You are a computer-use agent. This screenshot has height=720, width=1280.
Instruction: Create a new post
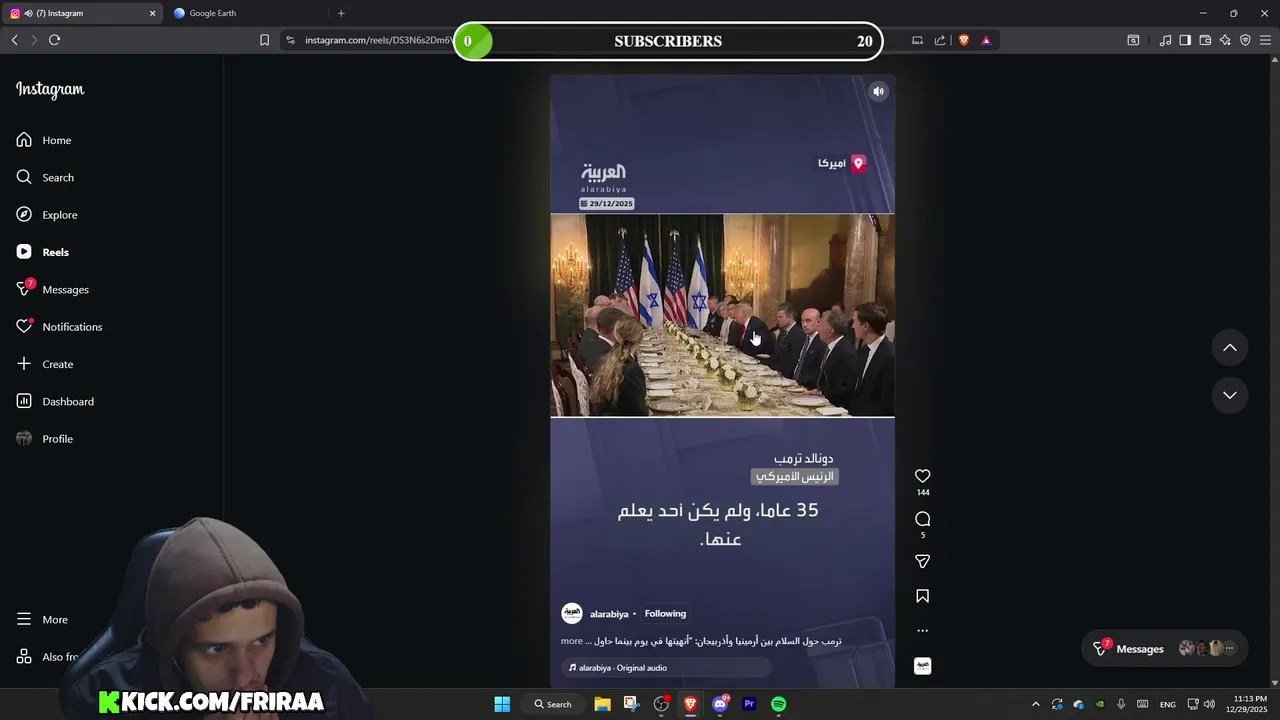coord(46,364)
